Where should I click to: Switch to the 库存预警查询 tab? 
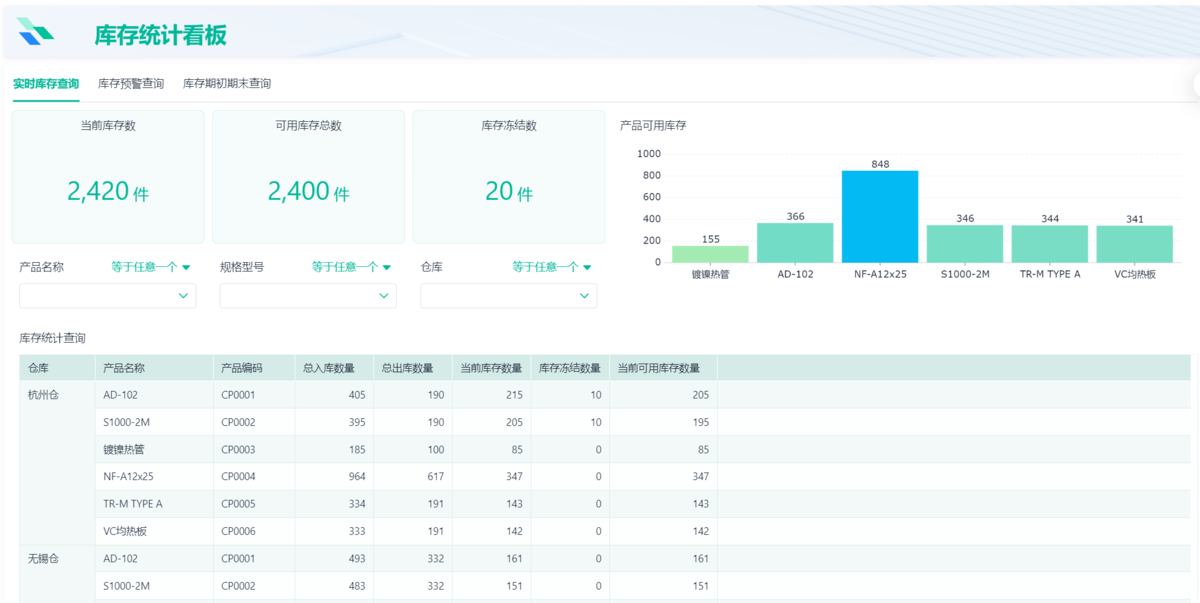tap(130, 84)
